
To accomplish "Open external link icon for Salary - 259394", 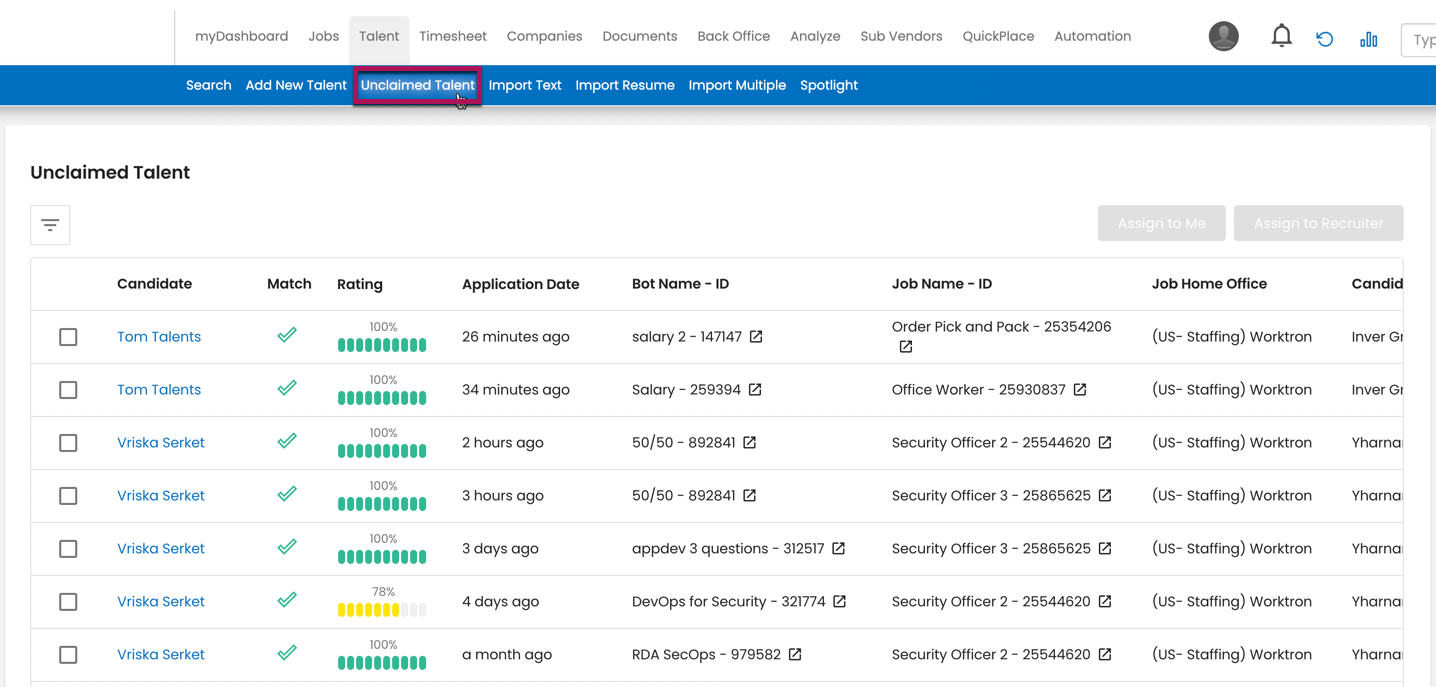I will point(755,390).
